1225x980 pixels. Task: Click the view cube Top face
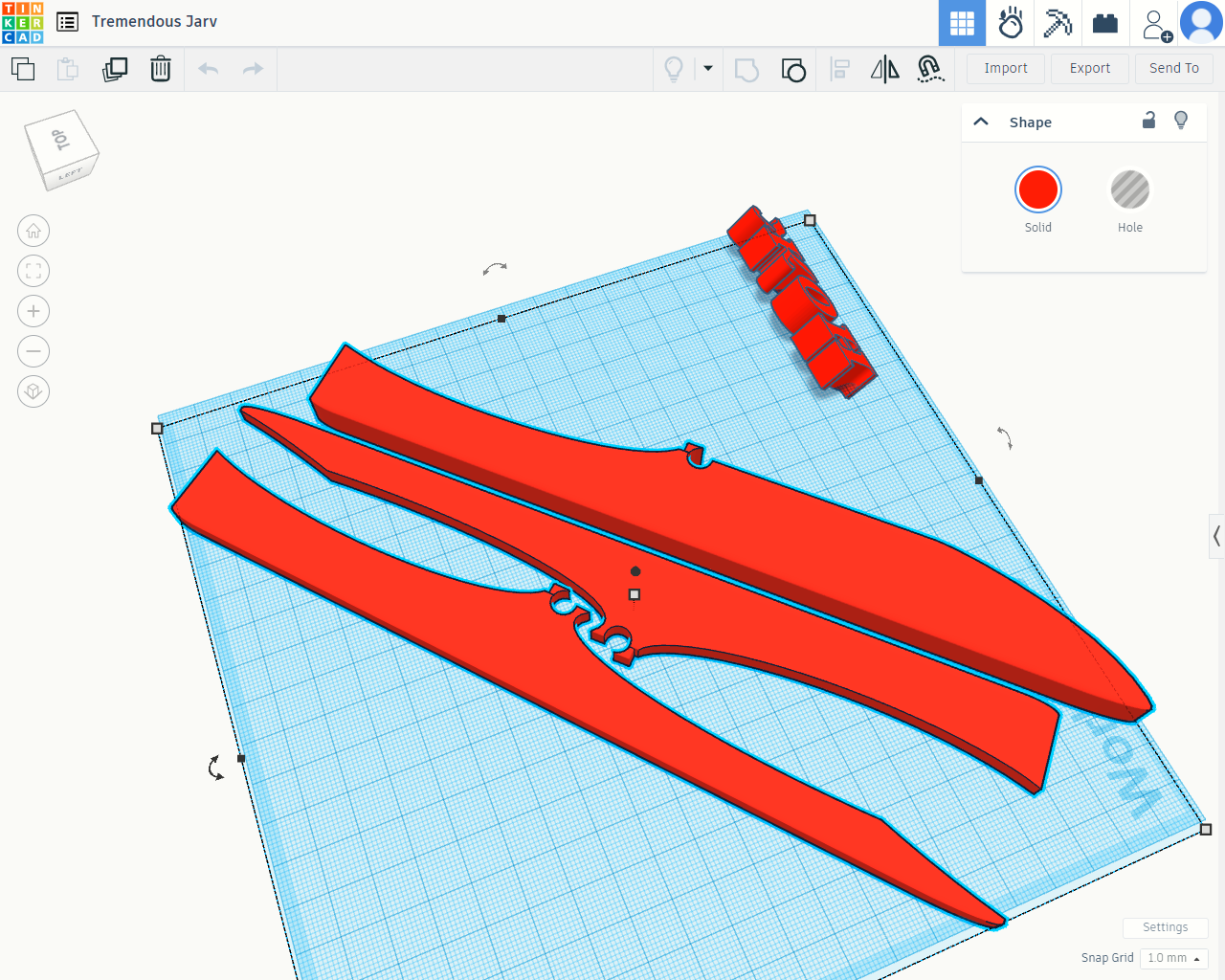tap(60, 140)
